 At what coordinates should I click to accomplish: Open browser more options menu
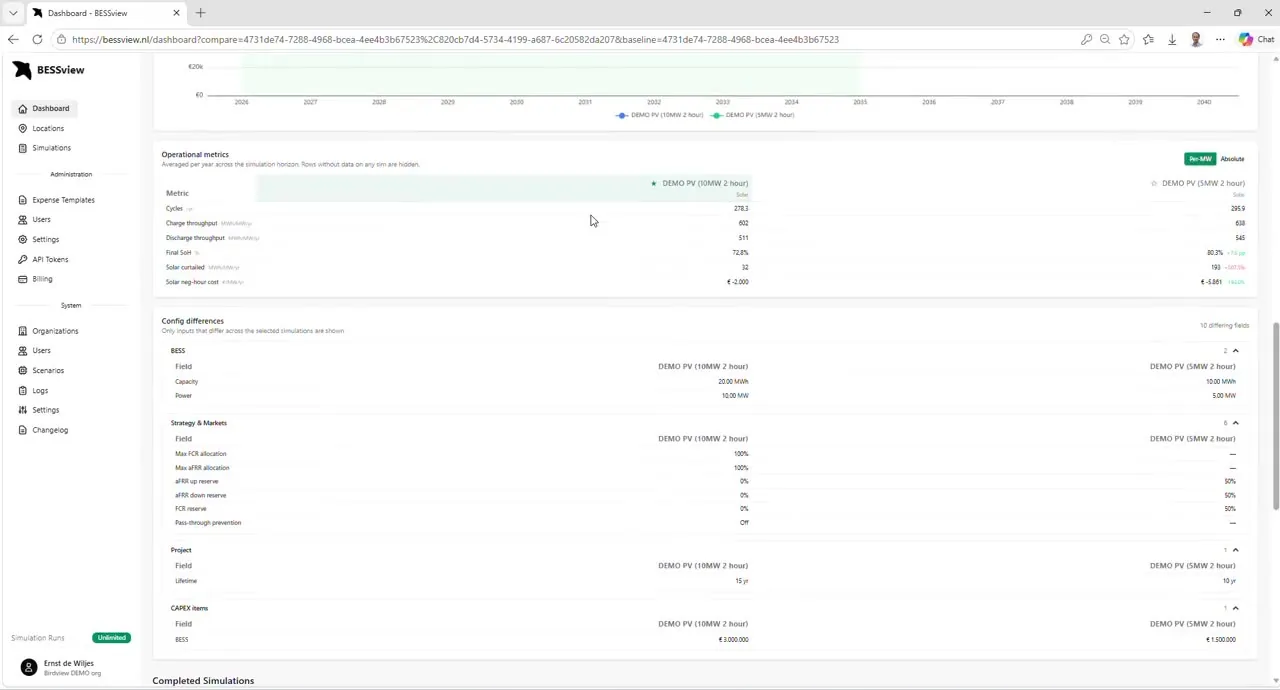pos(1220,39)
